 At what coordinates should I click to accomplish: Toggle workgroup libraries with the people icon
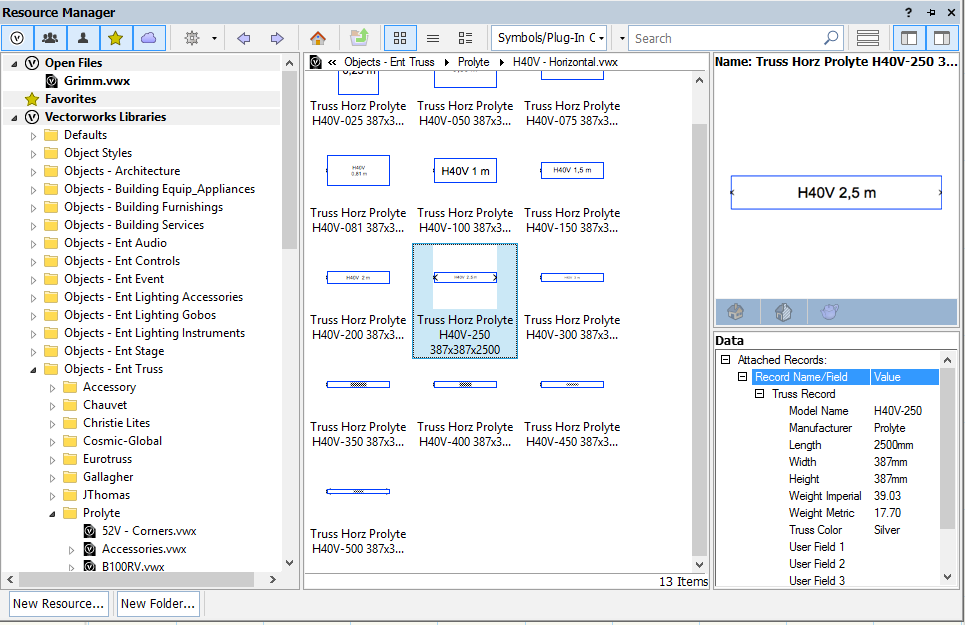pos(50,37)
